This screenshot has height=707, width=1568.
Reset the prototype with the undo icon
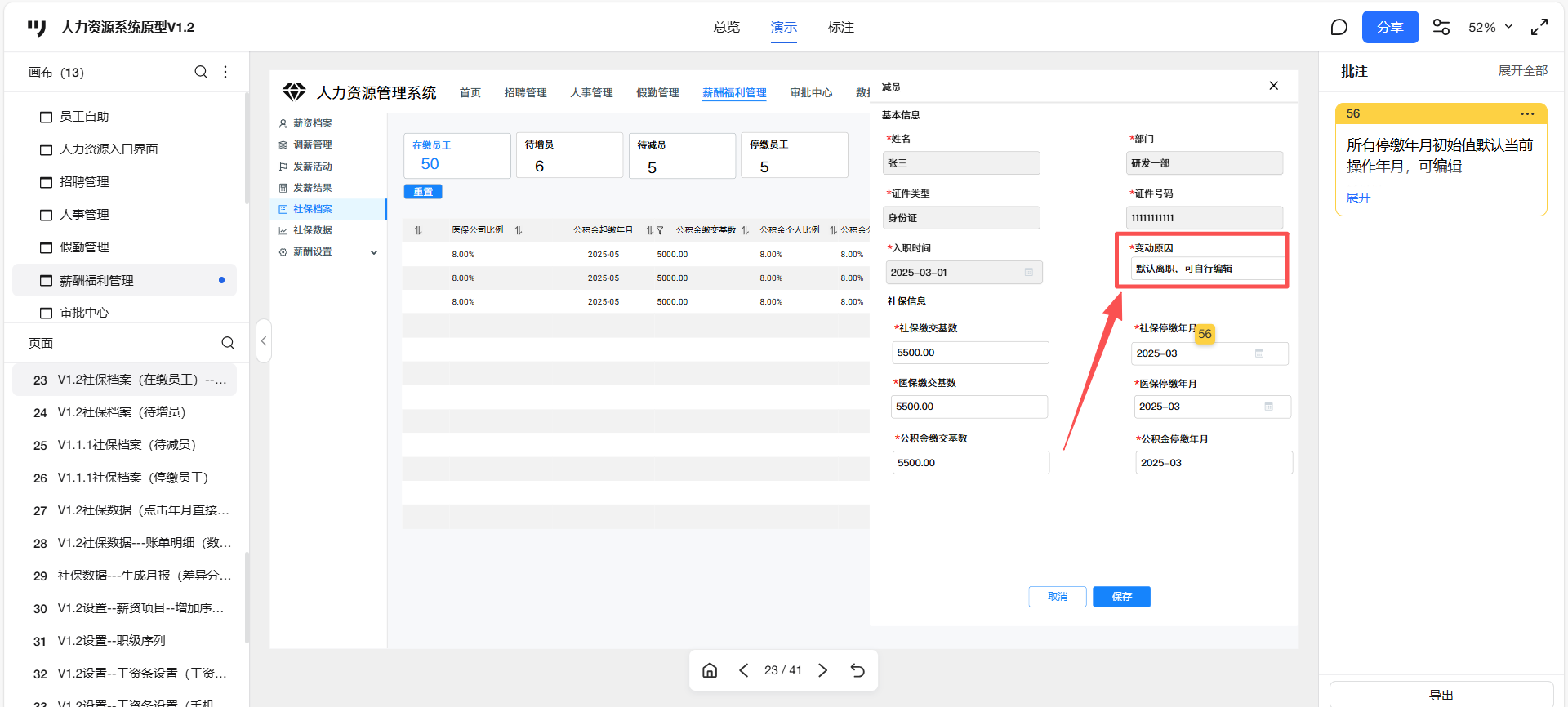pyautogui.click(x=857, y=670)
